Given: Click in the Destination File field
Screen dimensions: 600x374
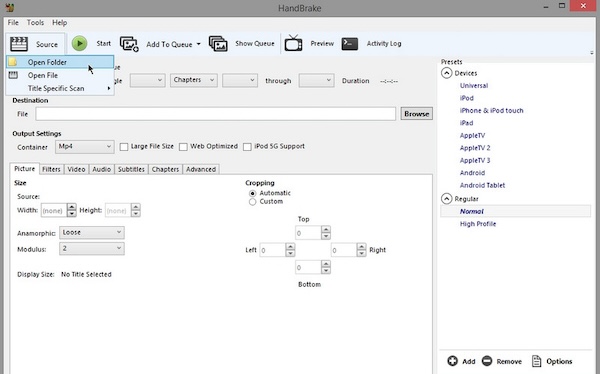Looking at the screenshot, I should [215, 114].
